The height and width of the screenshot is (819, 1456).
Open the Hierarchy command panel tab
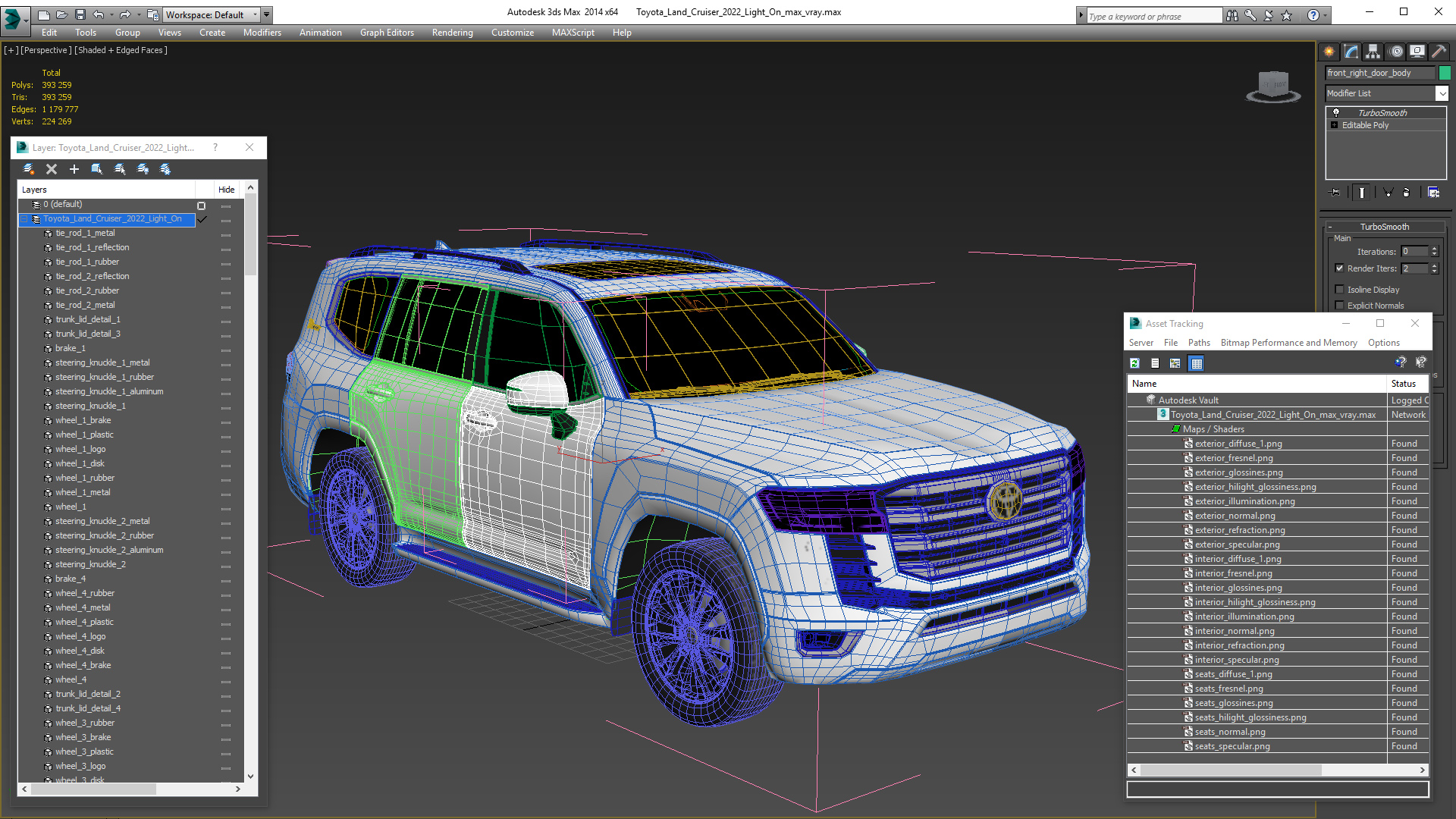pyautogui.click(x=1373, y=52)
